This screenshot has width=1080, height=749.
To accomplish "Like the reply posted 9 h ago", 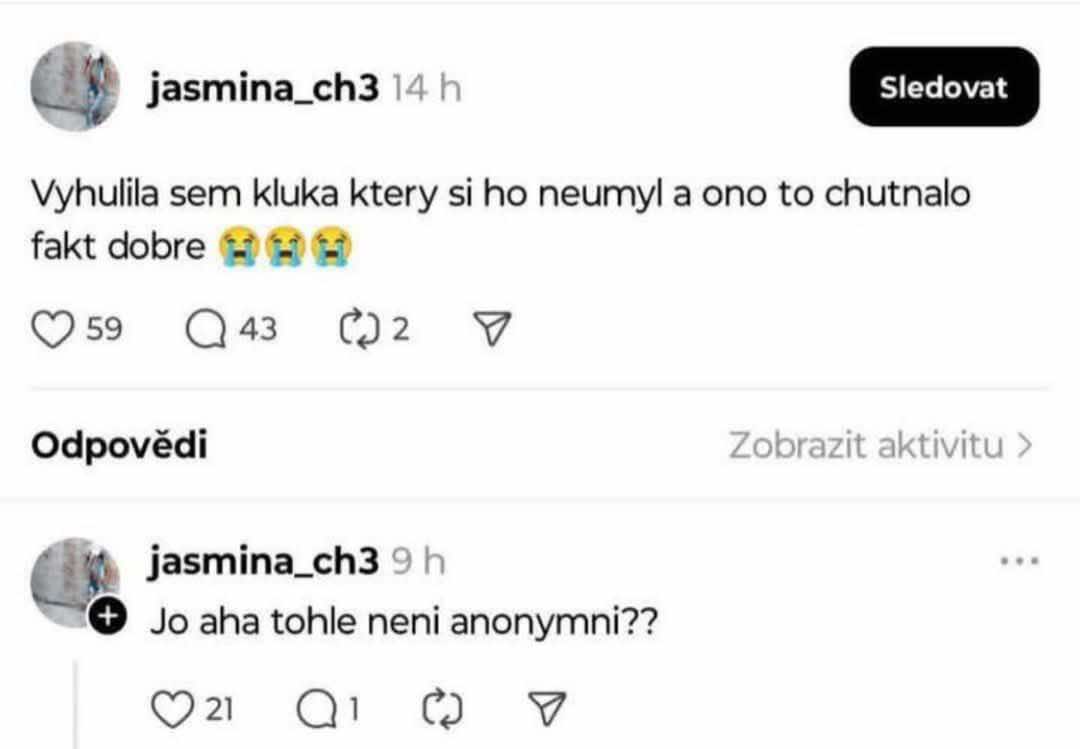I will (x=175, y=709).
